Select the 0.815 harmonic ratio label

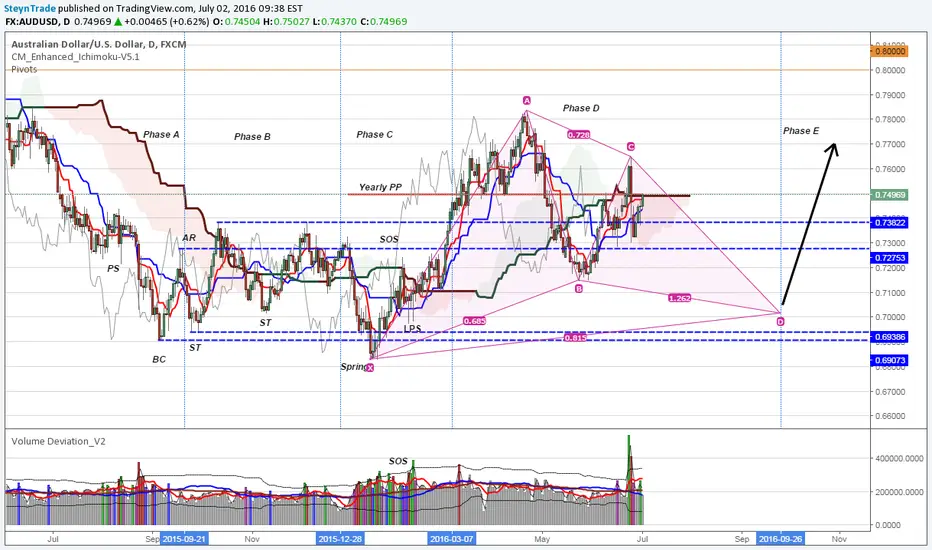575,338
